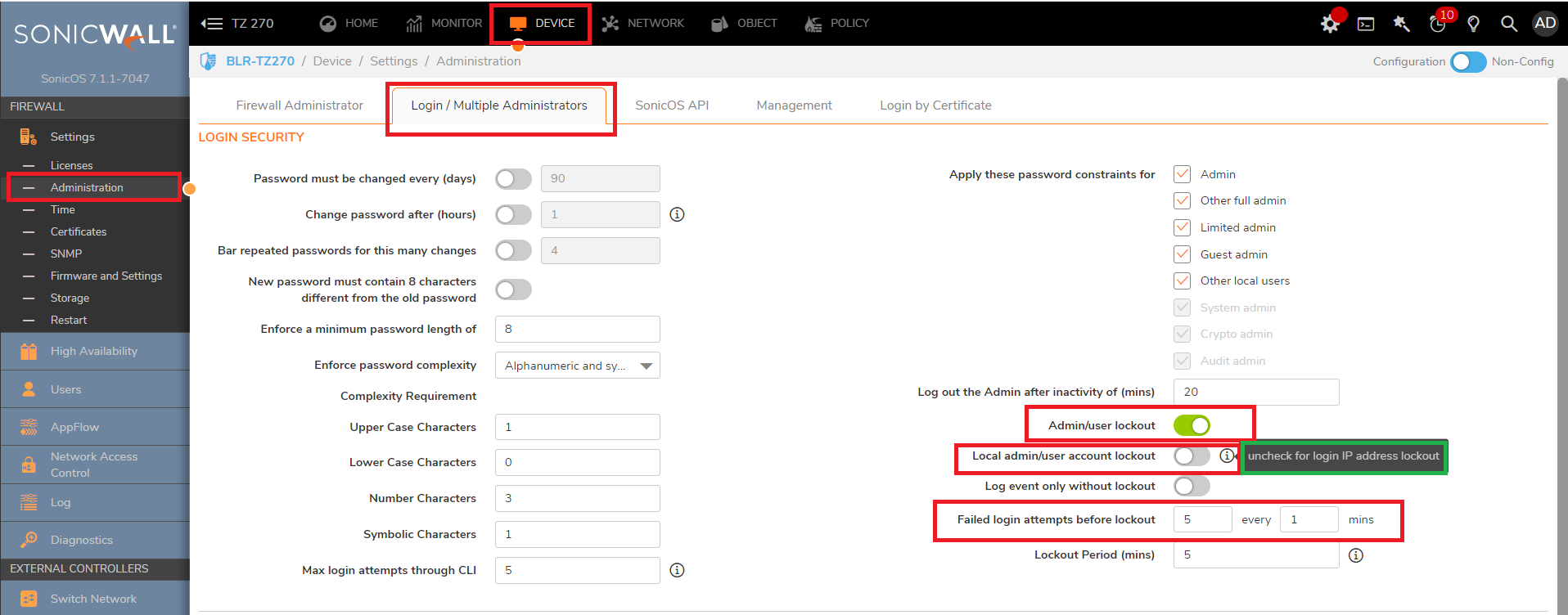The height and width of the screenshot is (615, 1568).
Task: Open the Management tab
Action: (794, 105)
